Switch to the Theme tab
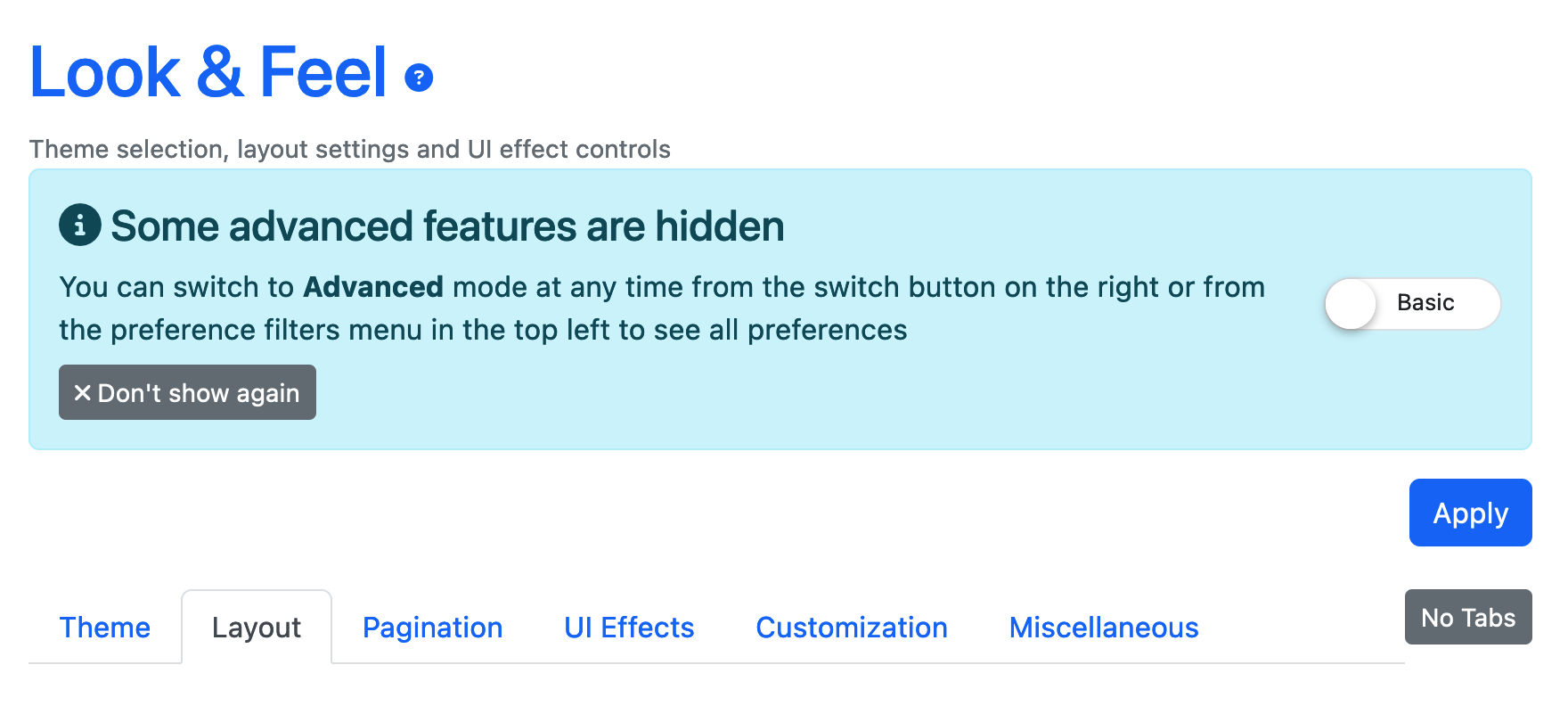This screenshot has height=706, width=1568. (105, 628)
